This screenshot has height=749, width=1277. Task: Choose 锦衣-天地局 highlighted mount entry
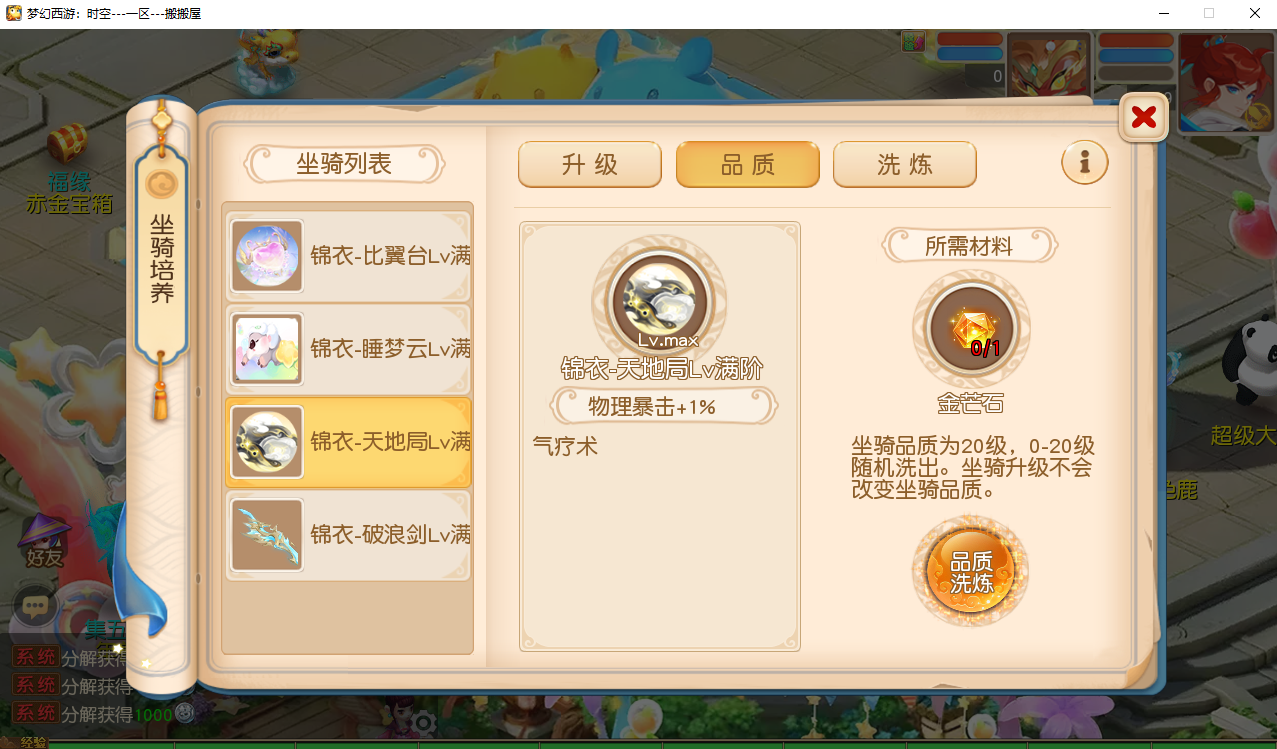click(348, 442)
